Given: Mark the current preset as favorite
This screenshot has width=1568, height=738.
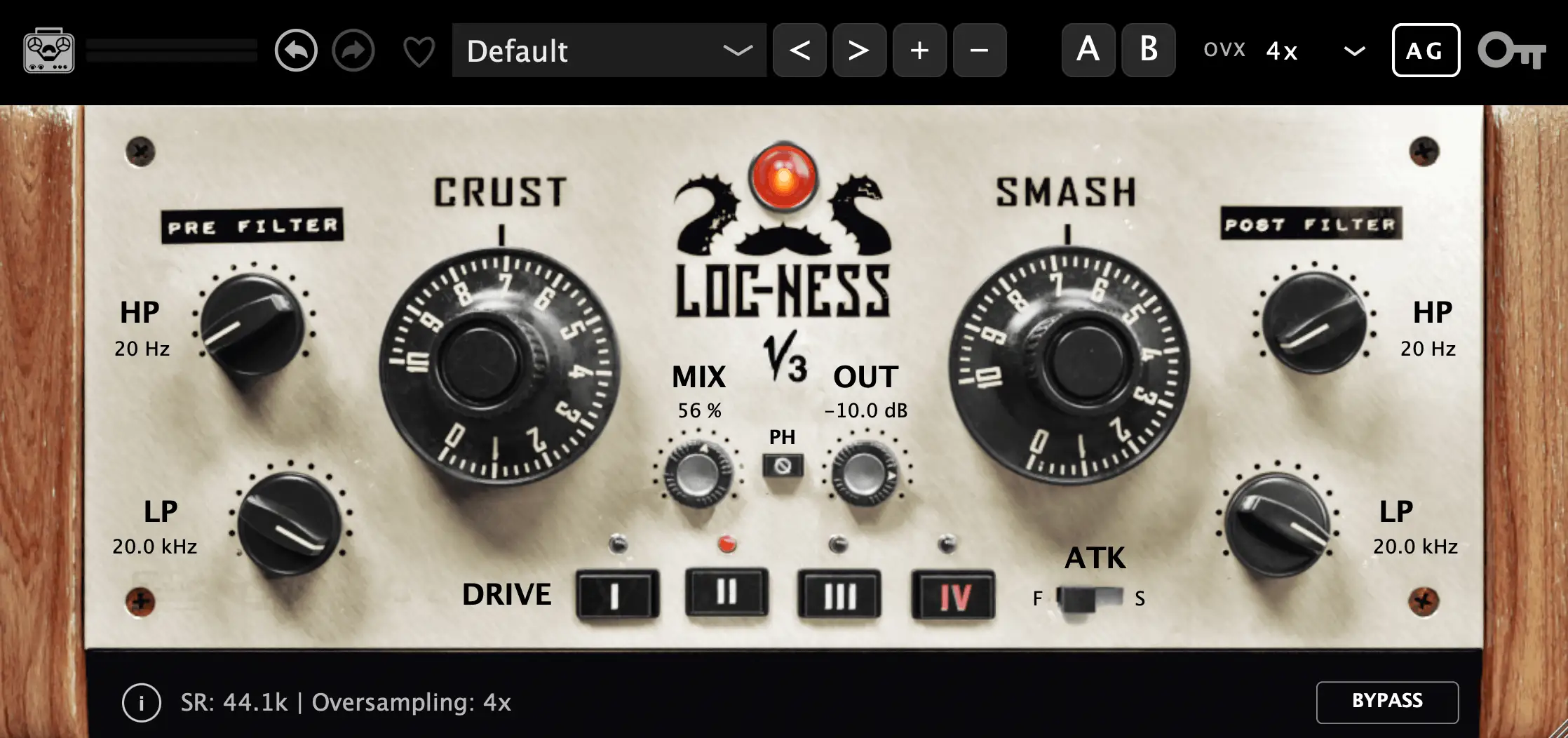Looking at the screenshot, I should click(419, 51).
